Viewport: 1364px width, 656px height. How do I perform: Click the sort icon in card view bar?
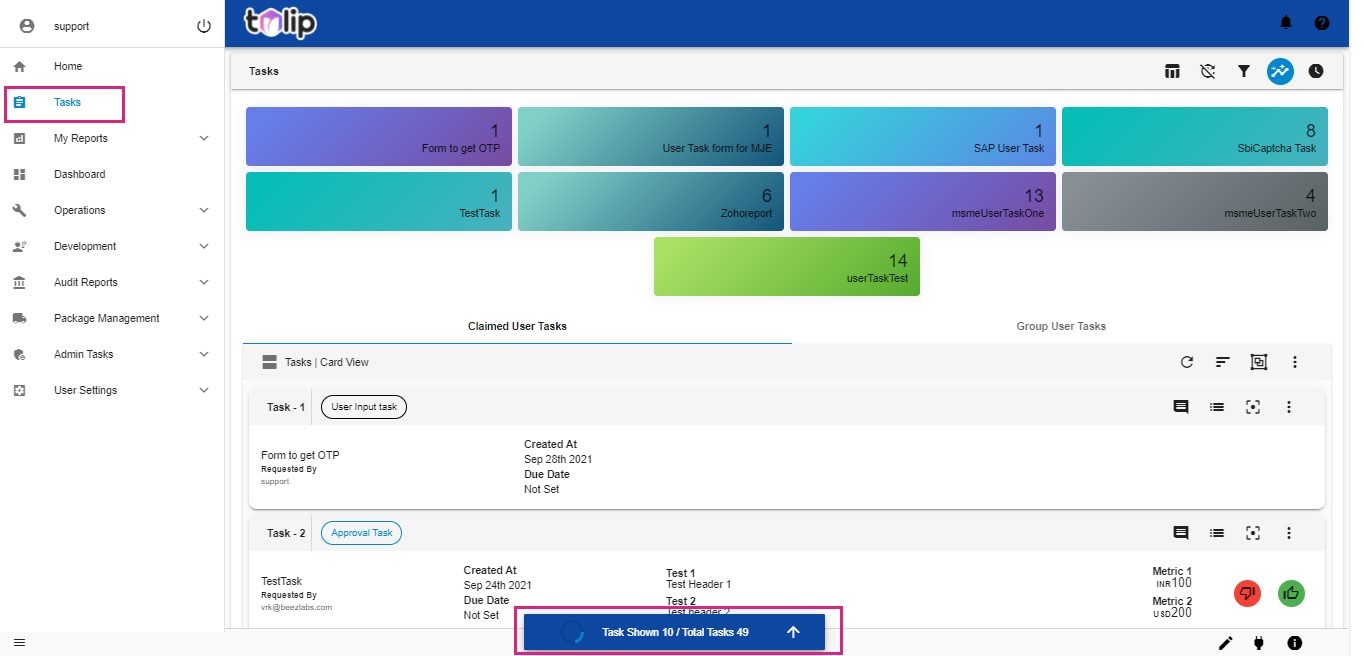pyautogui.click(x=1222, y=362)
